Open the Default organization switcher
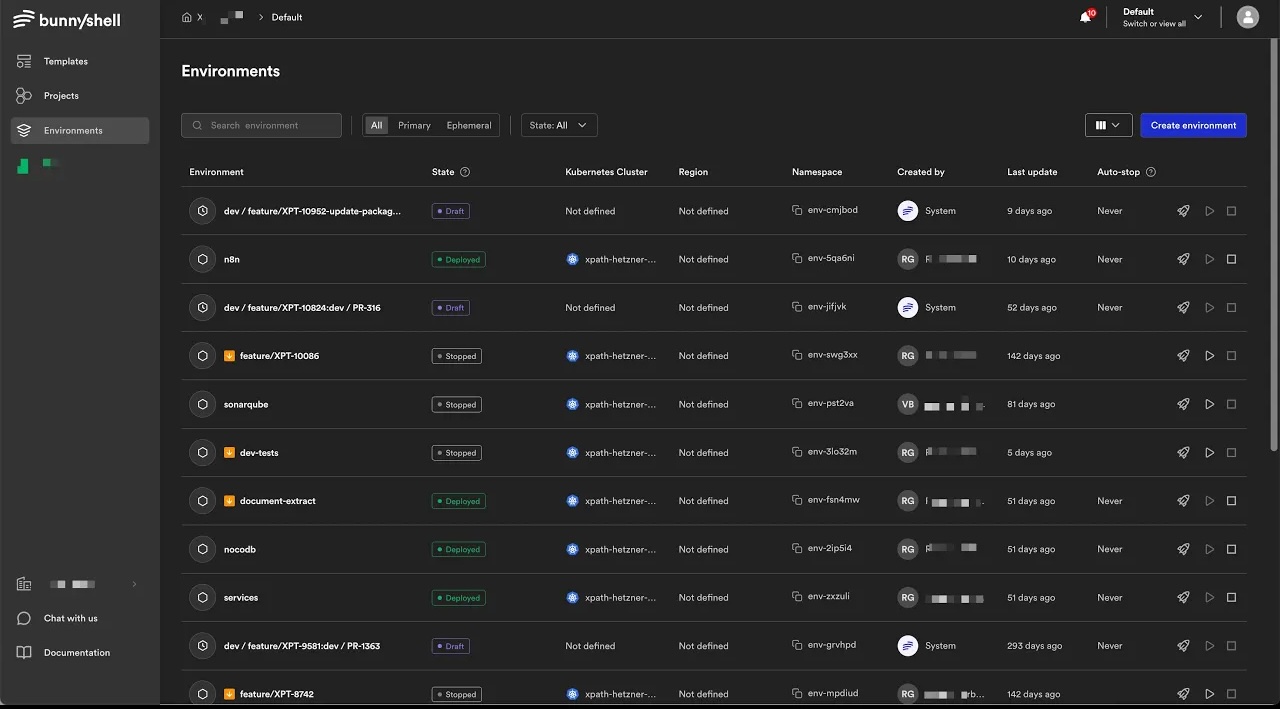1280x709 pixels. (x=1162, y=17)
